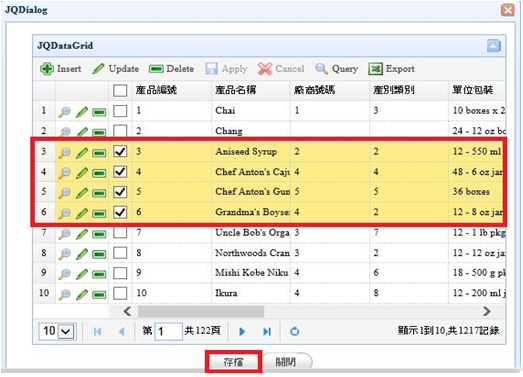Click the Update pencil toolbar button

pos(115,69)
